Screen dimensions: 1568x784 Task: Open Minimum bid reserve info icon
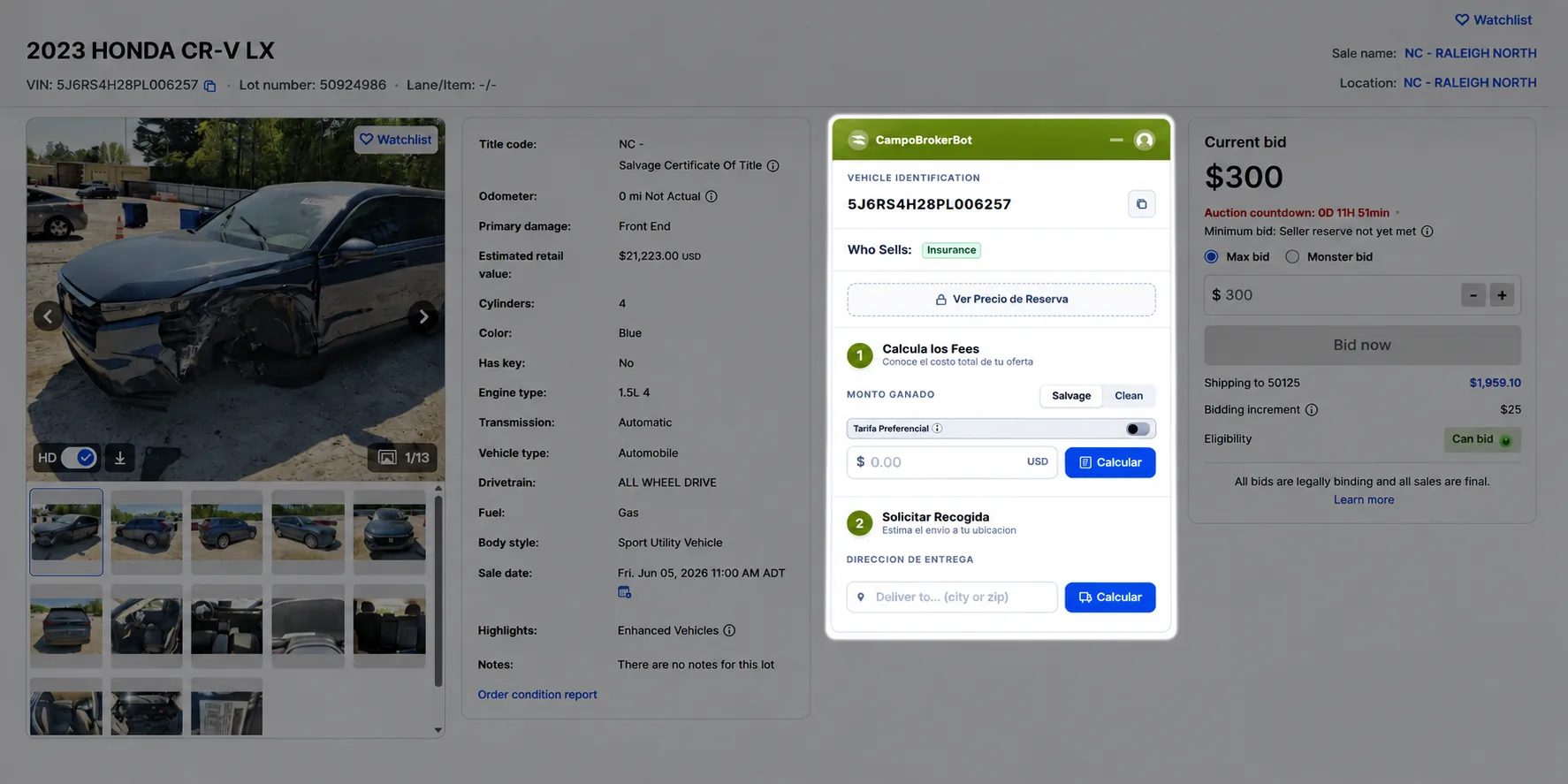[1427, 232]
